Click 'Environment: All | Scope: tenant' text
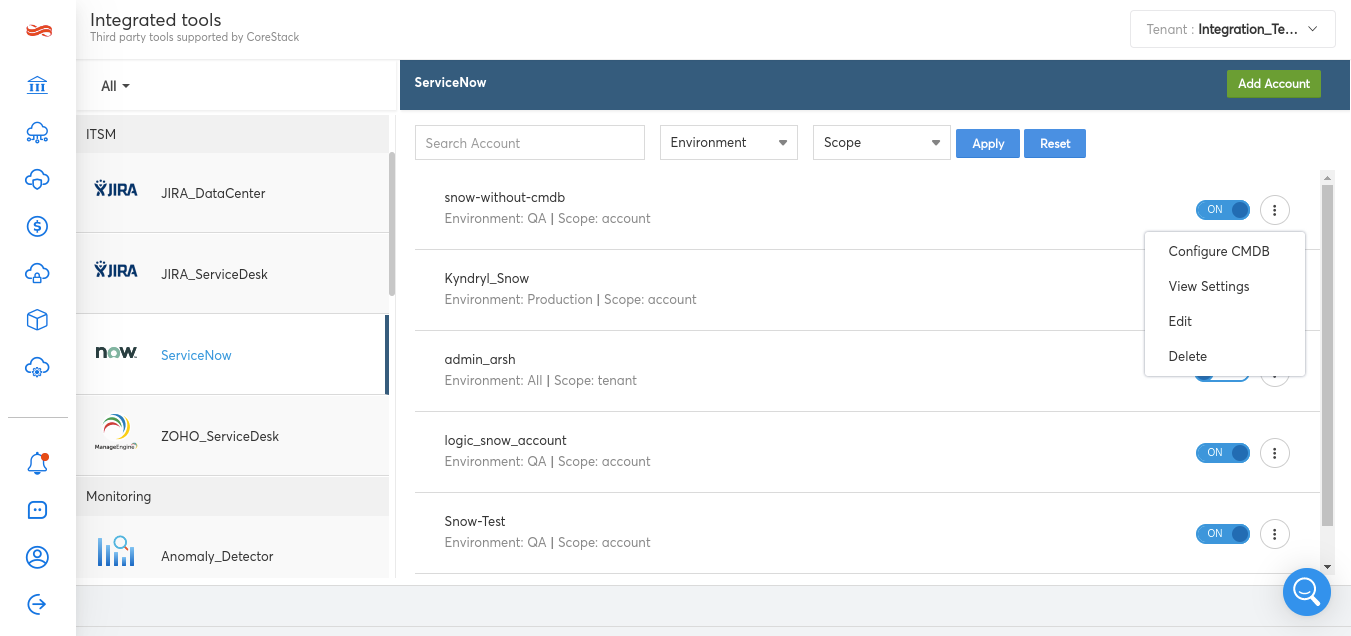Screen dimensions: 1351x636 tap(540, 380)
